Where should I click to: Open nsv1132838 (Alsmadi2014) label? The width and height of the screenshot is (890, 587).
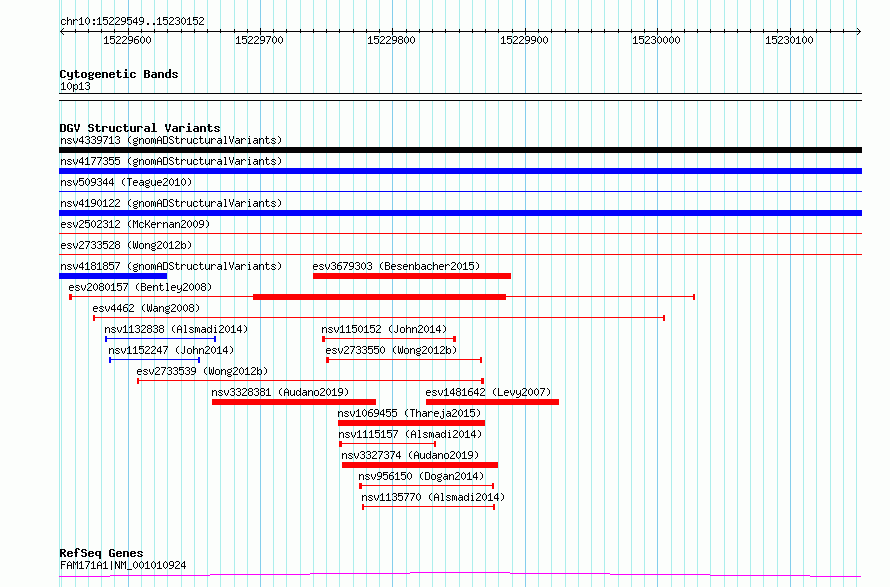[x=176, y=329]
